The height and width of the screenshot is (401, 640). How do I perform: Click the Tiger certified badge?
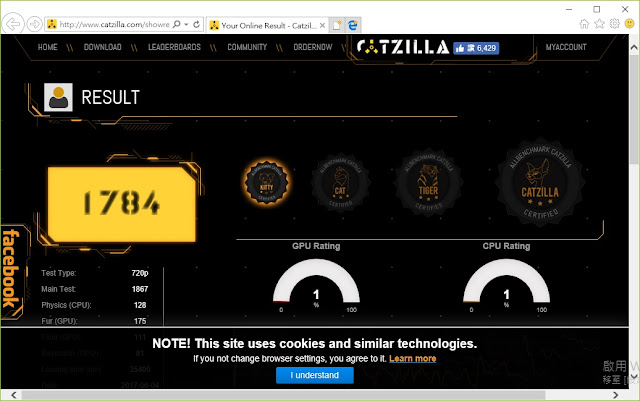tap(428, 182)
